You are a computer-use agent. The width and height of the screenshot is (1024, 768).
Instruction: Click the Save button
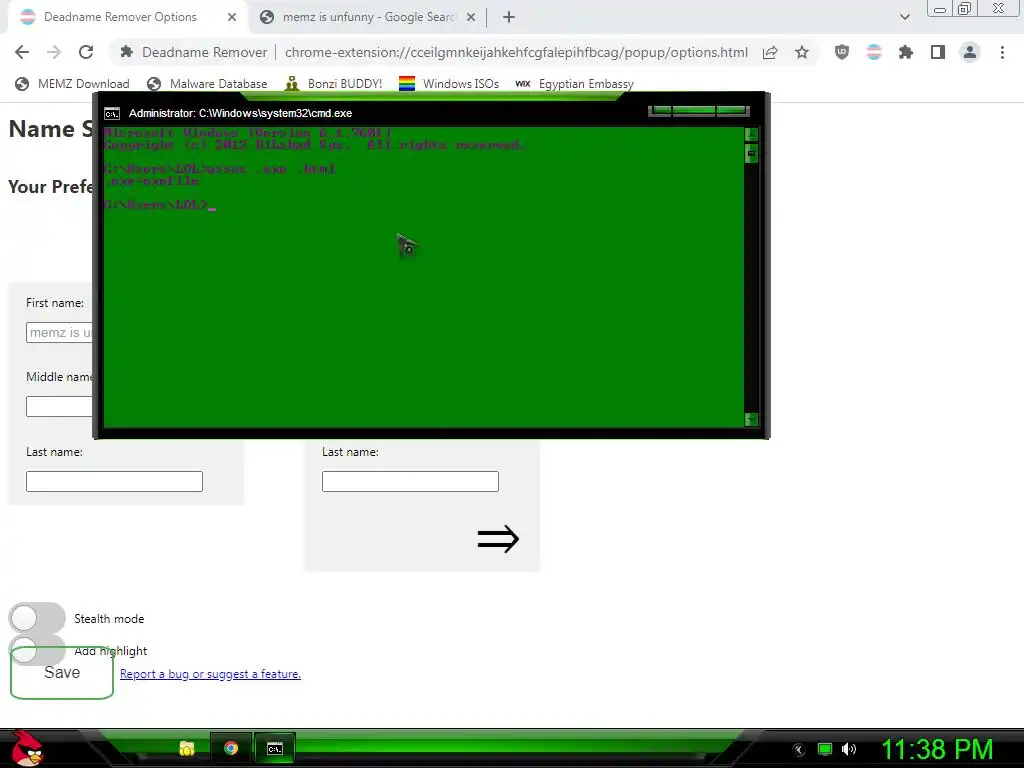tap(62, 673)
